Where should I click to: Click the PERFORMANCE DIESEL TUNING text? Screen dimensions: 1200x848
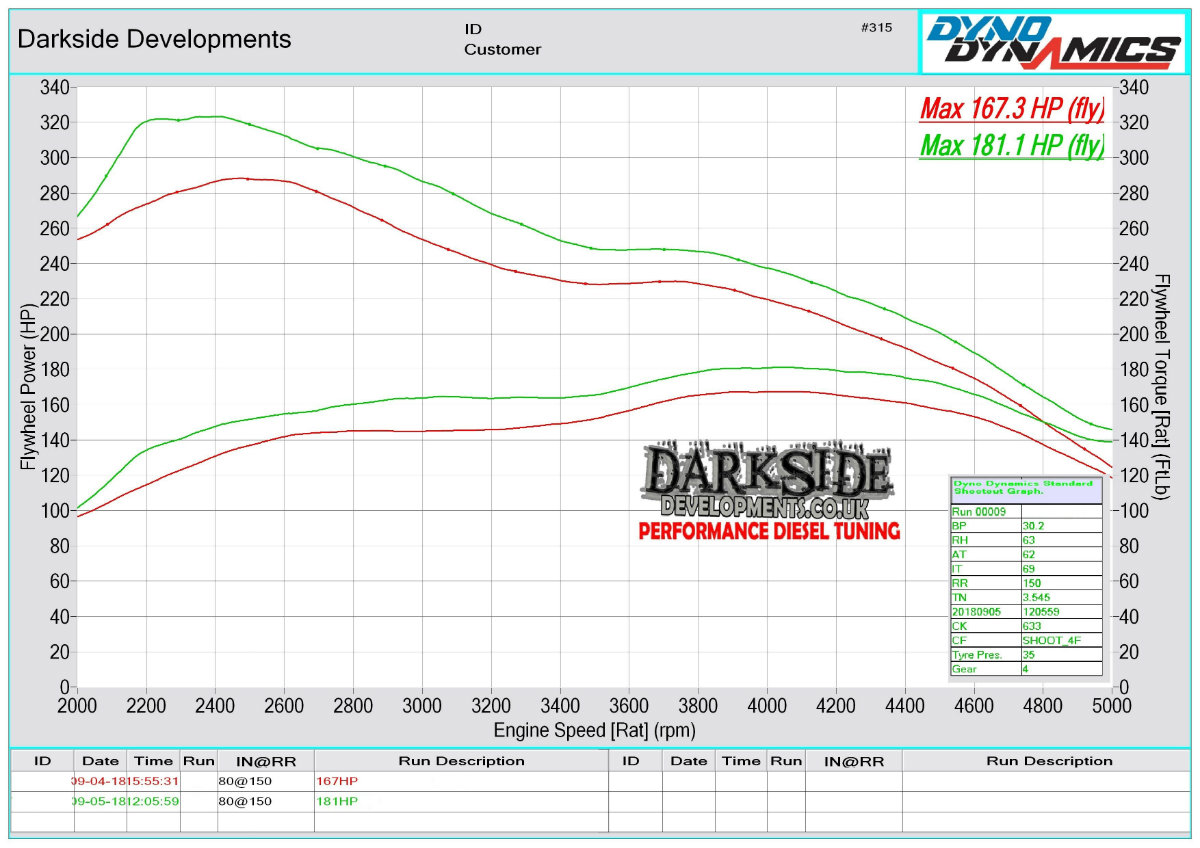[x=769, y=530]
